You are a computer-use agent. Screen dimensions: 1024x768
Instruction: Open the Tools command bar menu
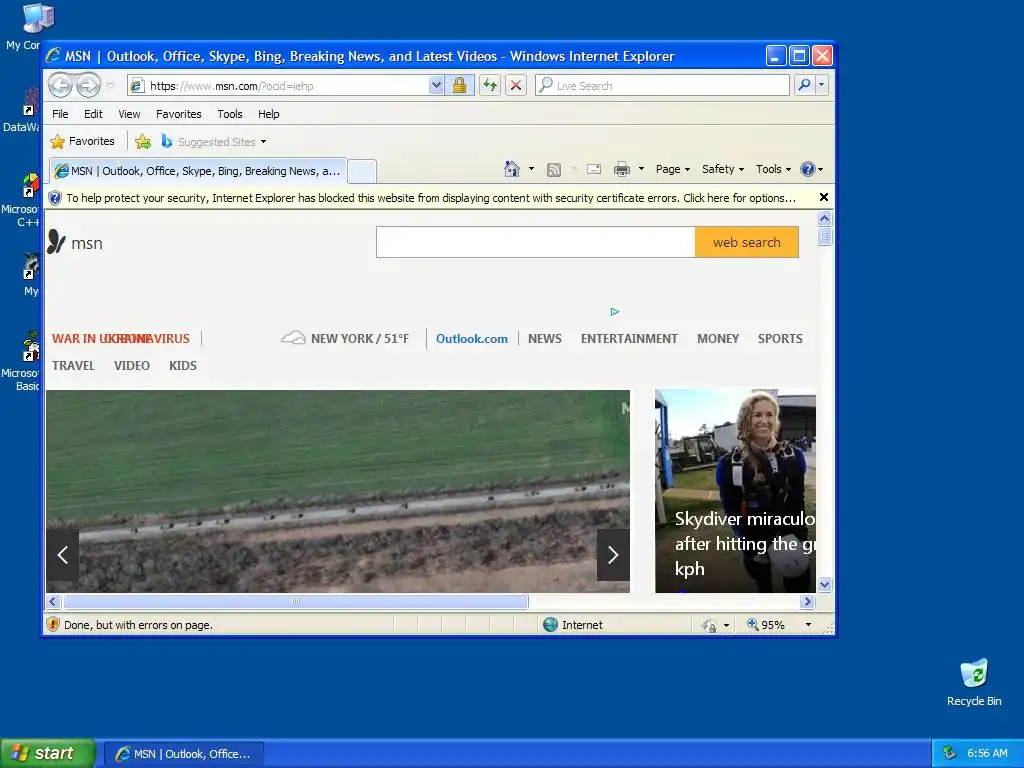773,169
